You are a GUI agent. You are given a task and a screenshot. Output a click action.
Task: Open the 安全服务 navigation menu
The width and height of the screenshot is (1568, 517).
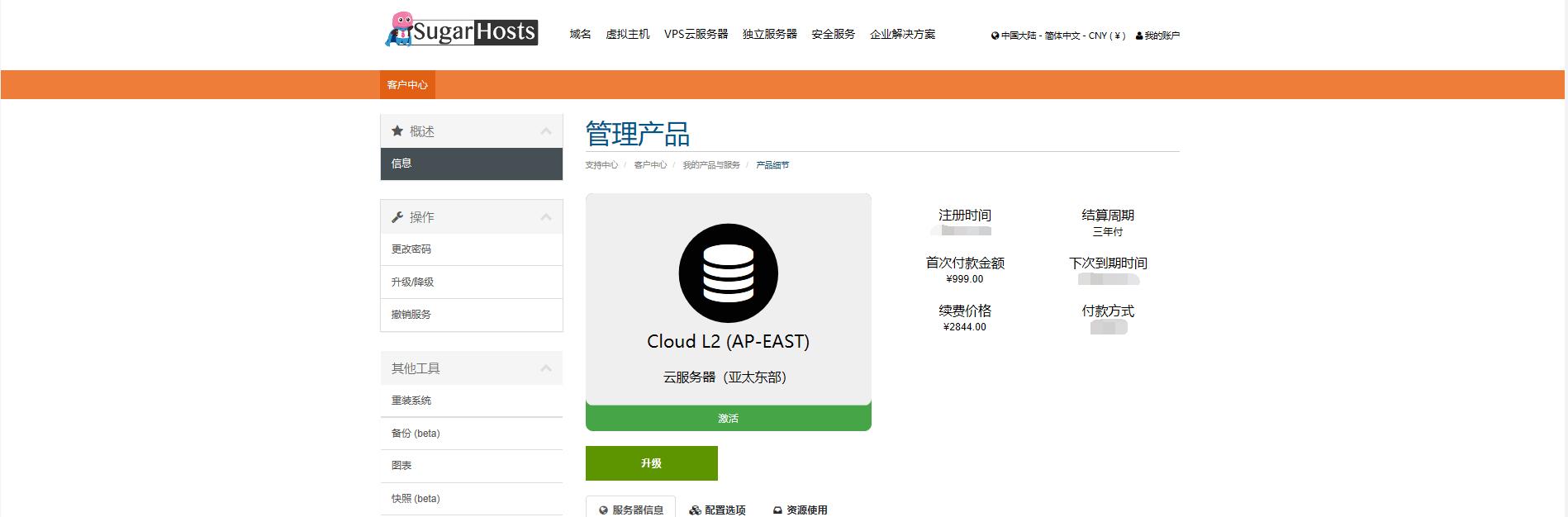[x=834, y=34]
